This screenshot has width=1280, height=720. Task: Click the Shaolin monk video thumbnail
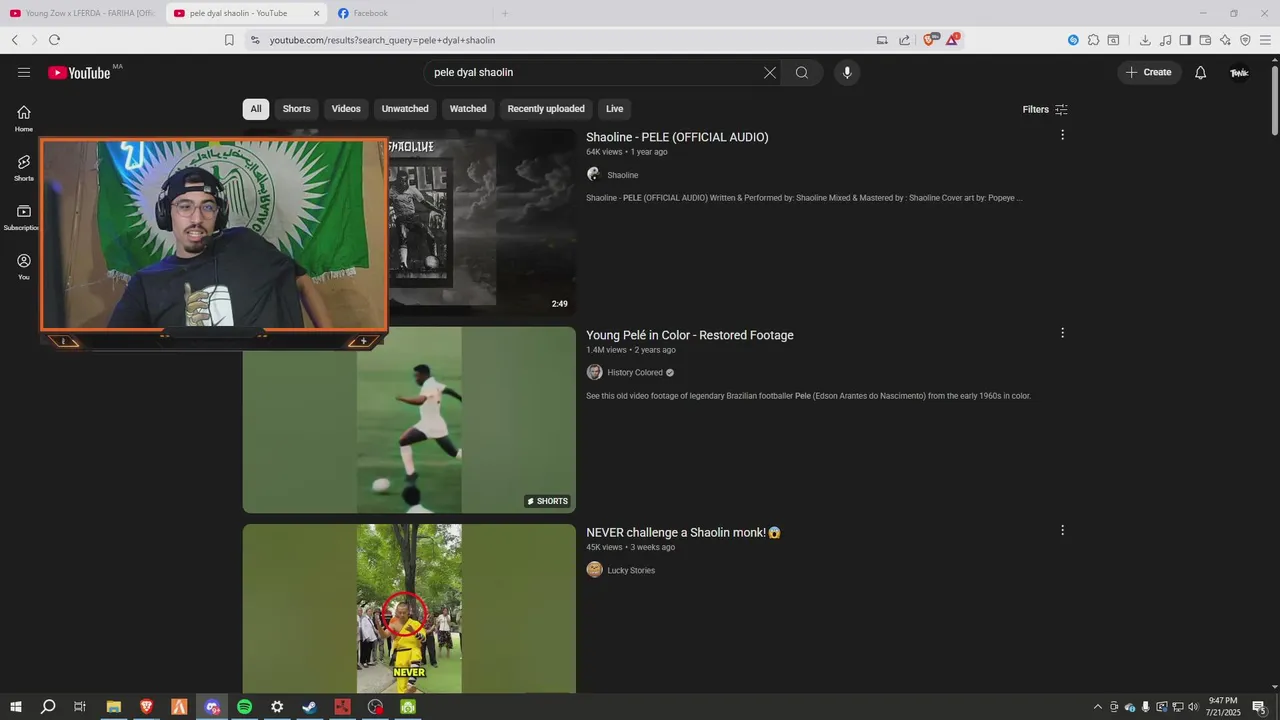tap(409, 608)
